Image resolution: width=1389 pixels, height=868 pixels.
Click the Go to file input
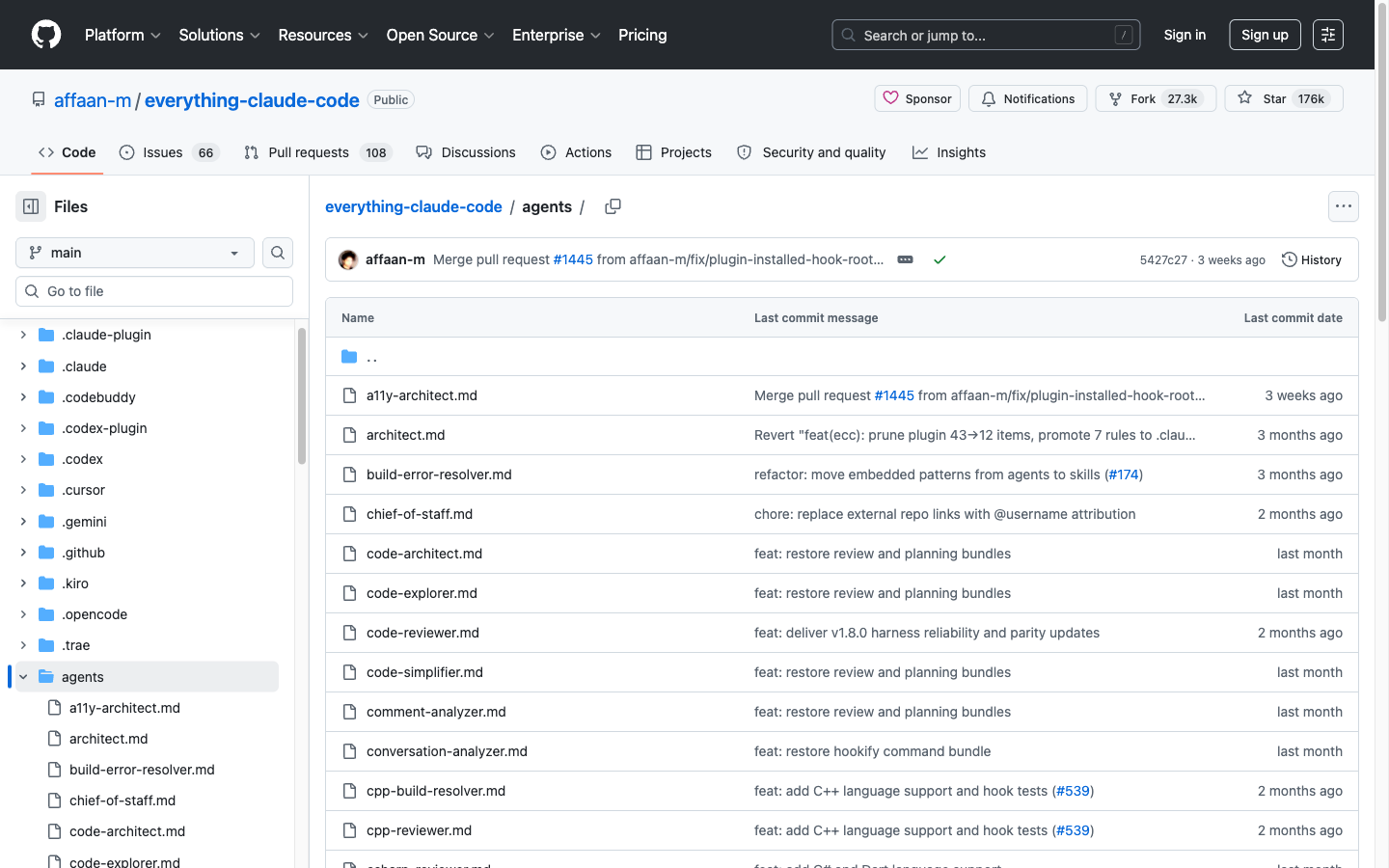pyautogui.click(x=154, y=291)
